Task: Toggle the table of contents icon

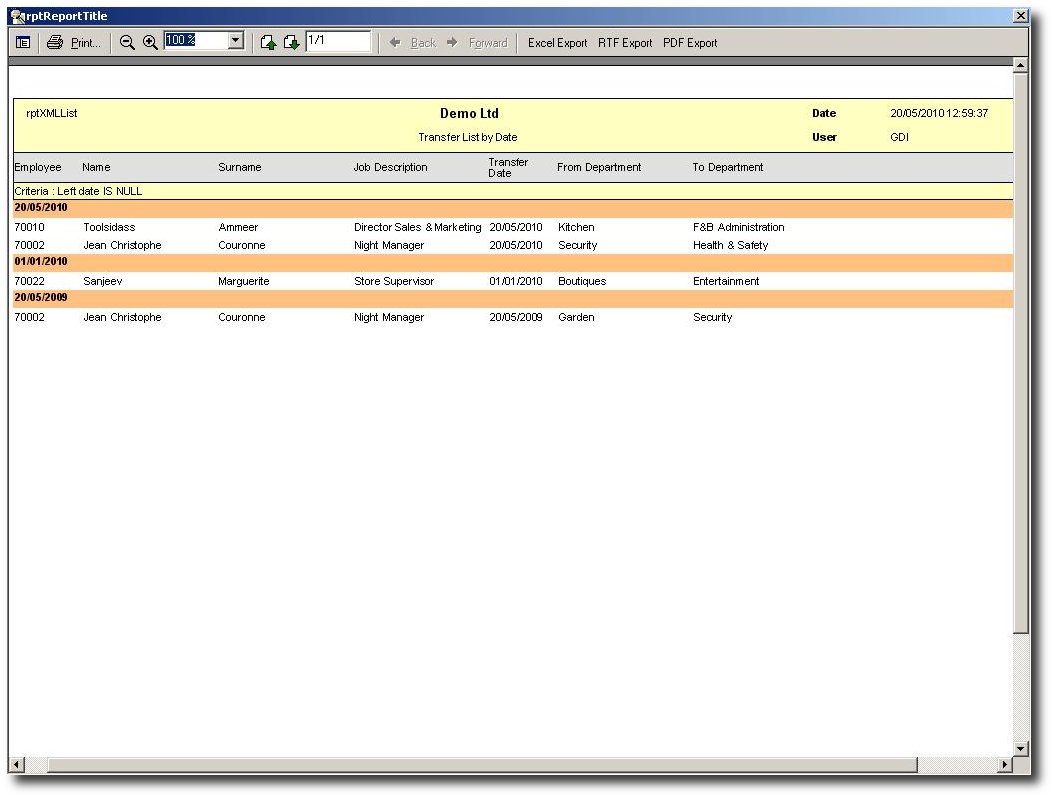Action: 22,43
